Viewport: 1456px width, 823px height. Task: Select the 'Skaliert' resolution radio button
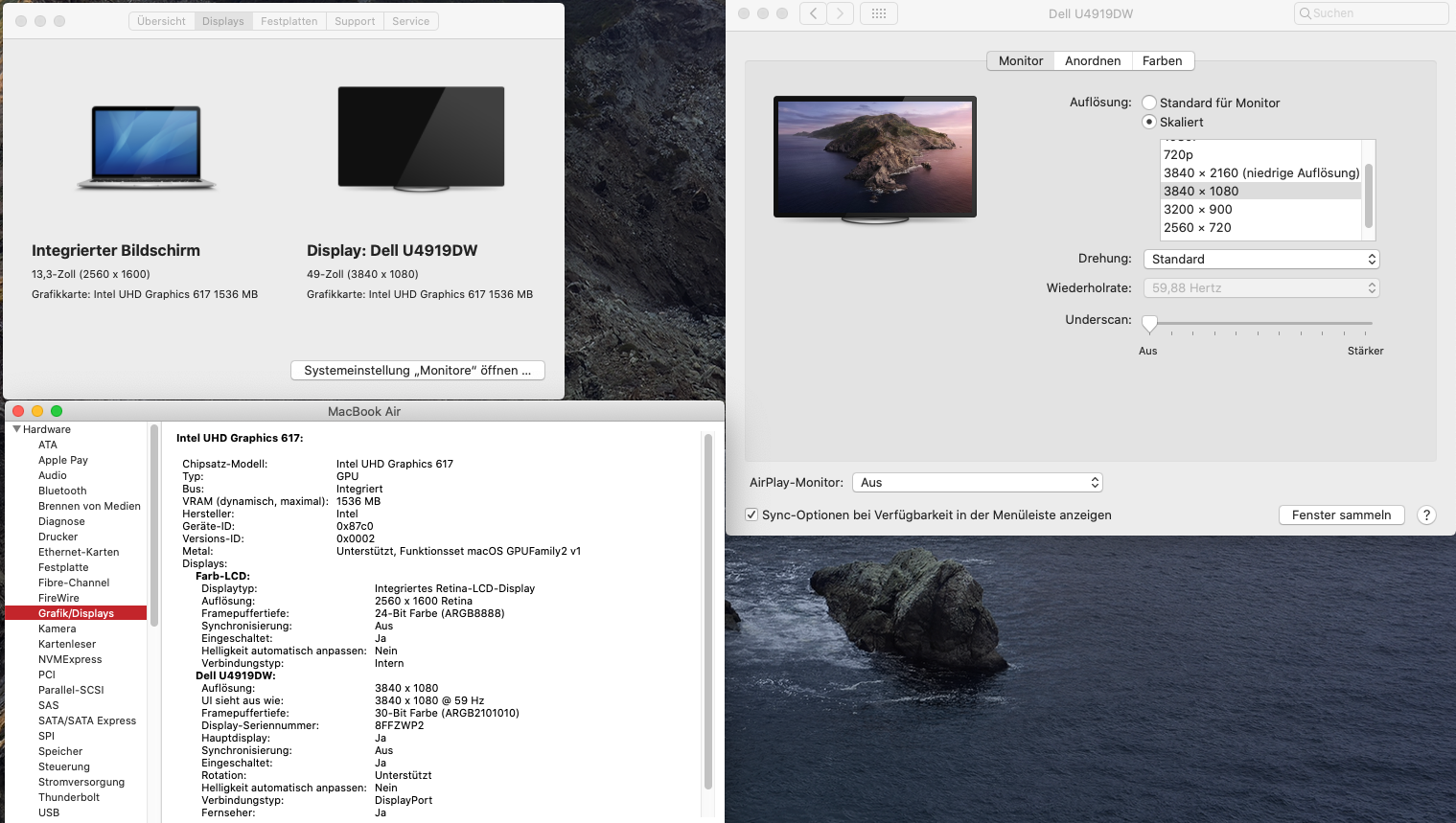click(x=1149, y=122)
